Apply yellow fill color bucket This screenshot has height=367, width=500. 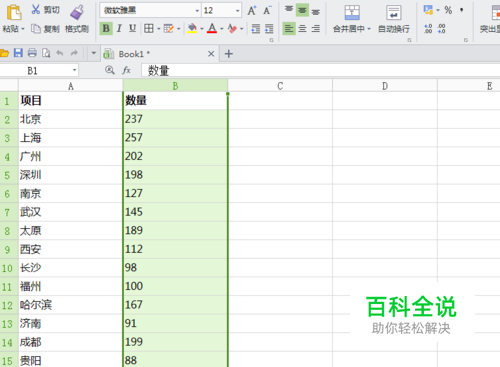192,29
